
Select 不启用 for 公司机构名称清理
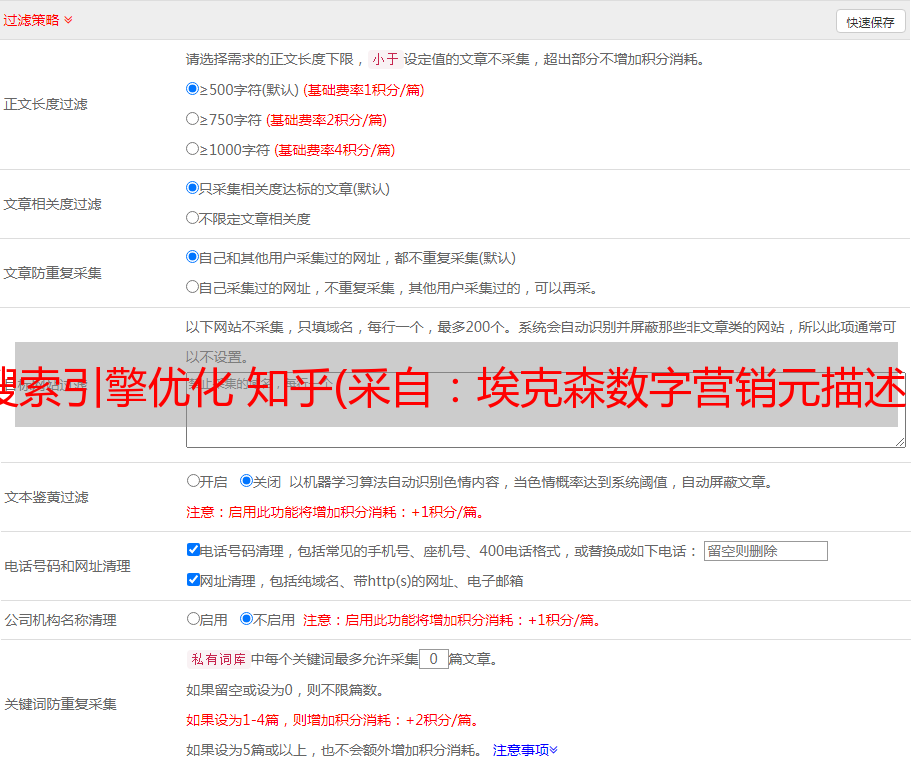pyautogui.click(x=246, y=619)
